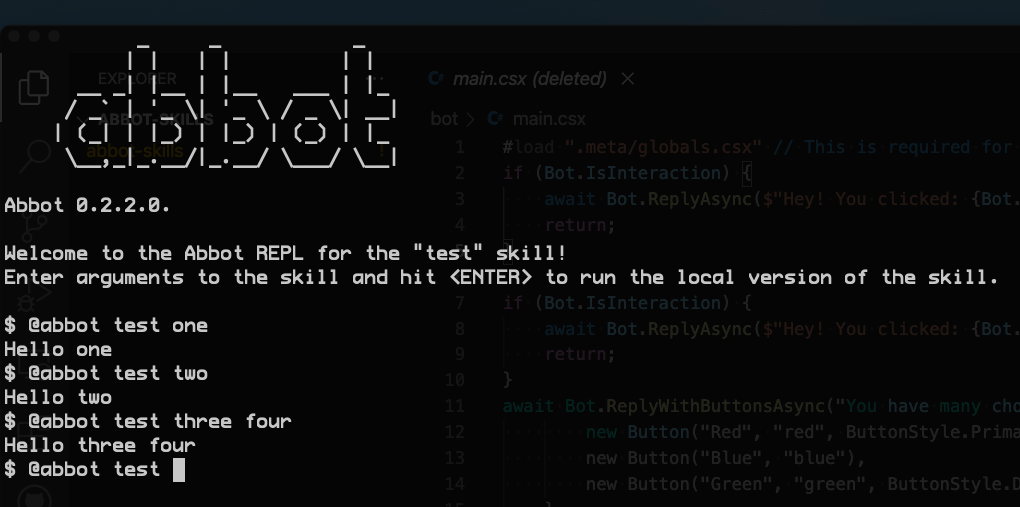
Task: Click 'await Bot.ReplyWithButtonsAsync' on line 11
Action: [x=668, y=406]
